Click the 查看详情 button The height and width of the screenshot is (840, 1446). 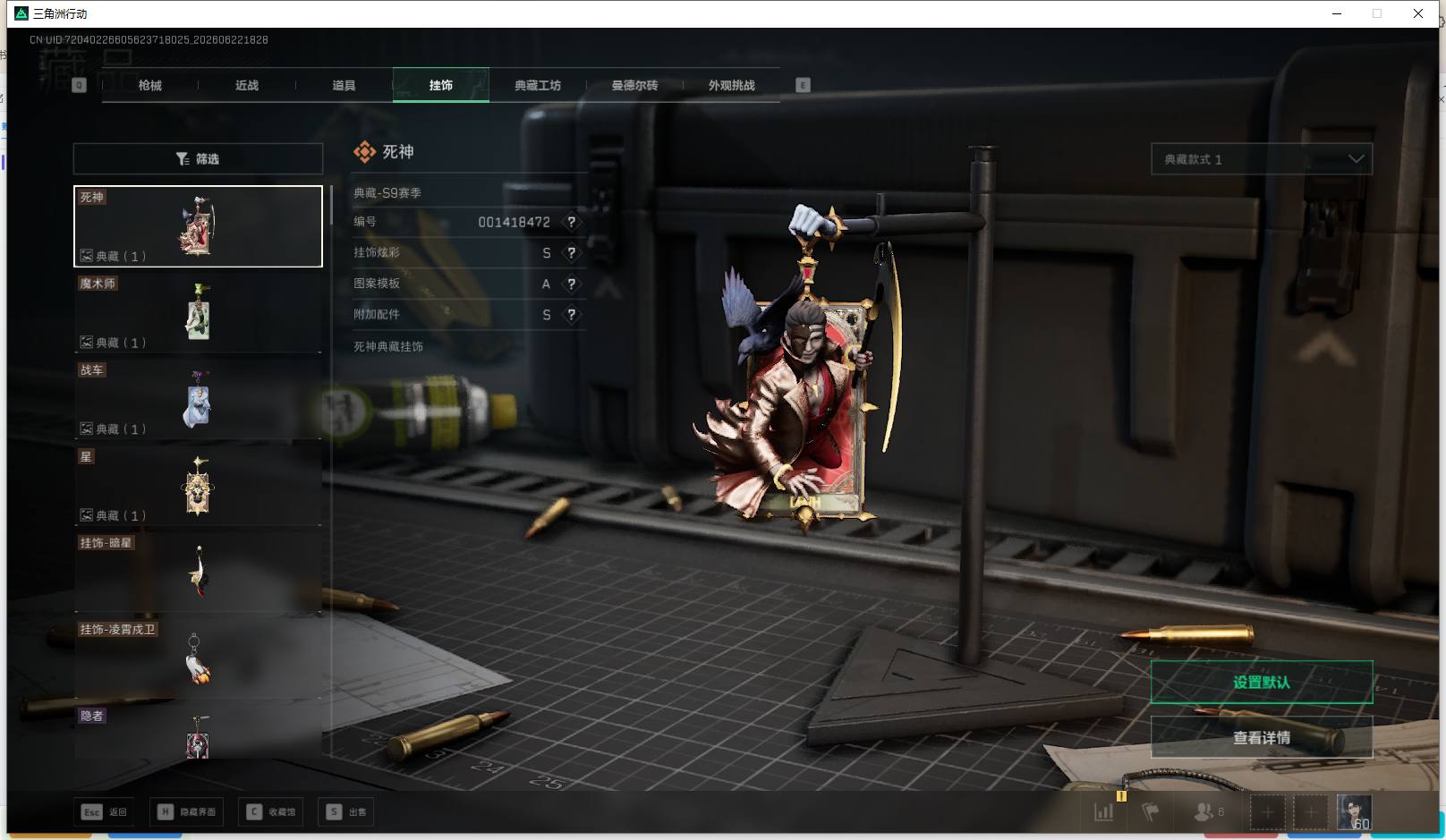pos(1262,737)
